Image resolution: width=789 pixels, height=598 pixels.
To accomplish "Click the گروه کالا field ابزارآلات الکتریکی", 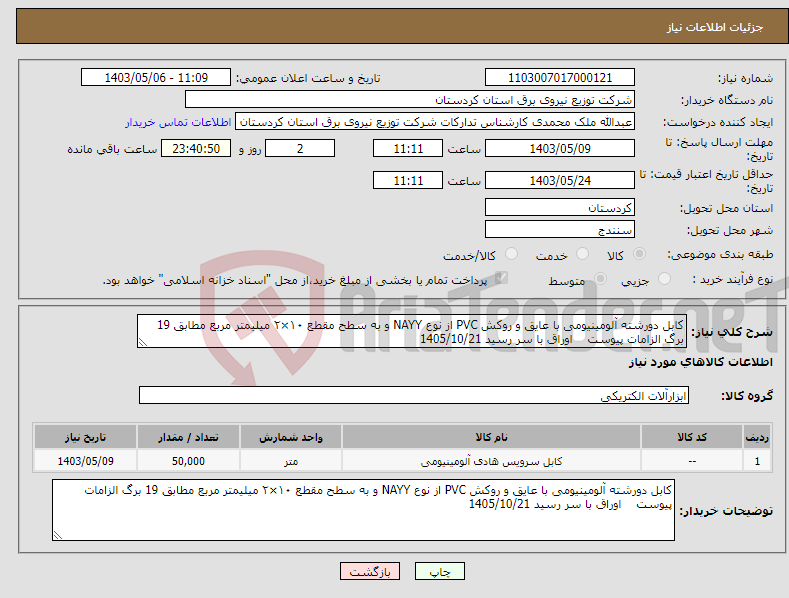I will pyautogui.click(x=414, y=396).
